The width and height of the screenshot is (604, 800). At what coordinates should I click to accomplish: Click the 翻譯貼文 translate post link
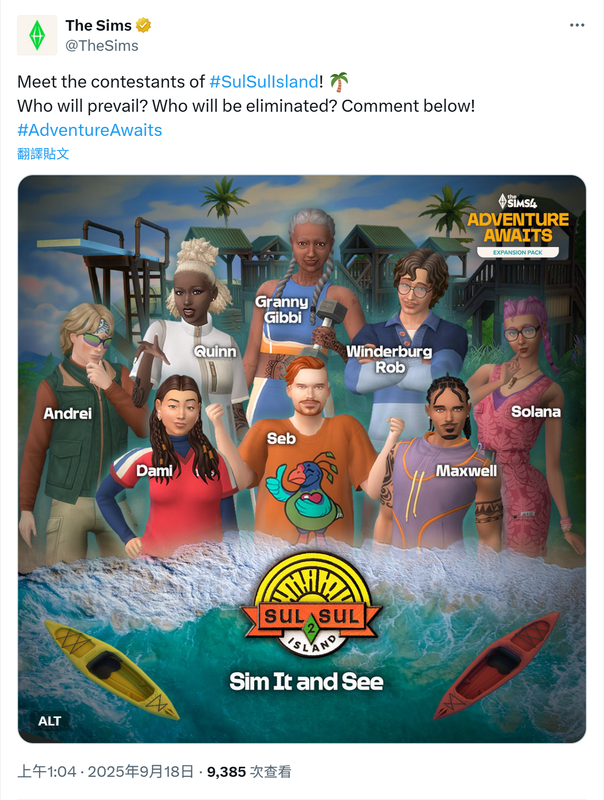click(x=43, y=154)
